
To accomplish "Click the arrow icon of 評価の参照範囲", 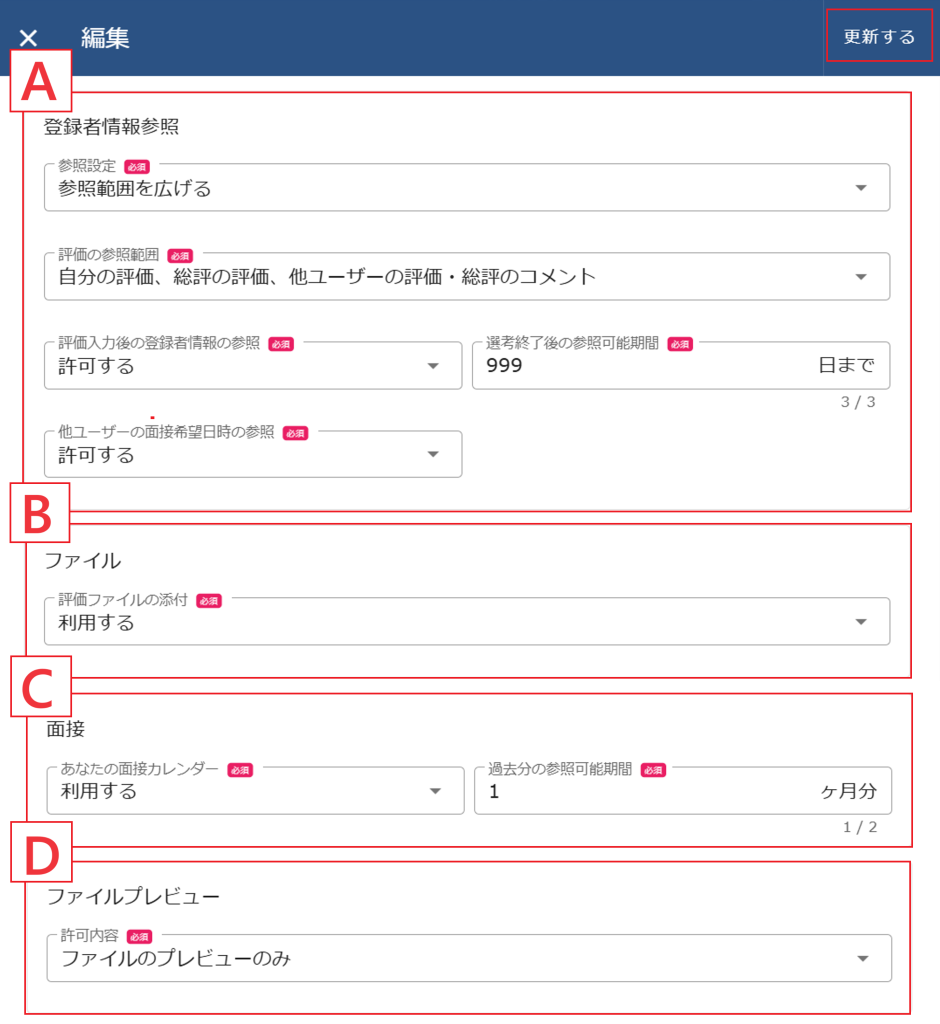I will tap(861, 277).
